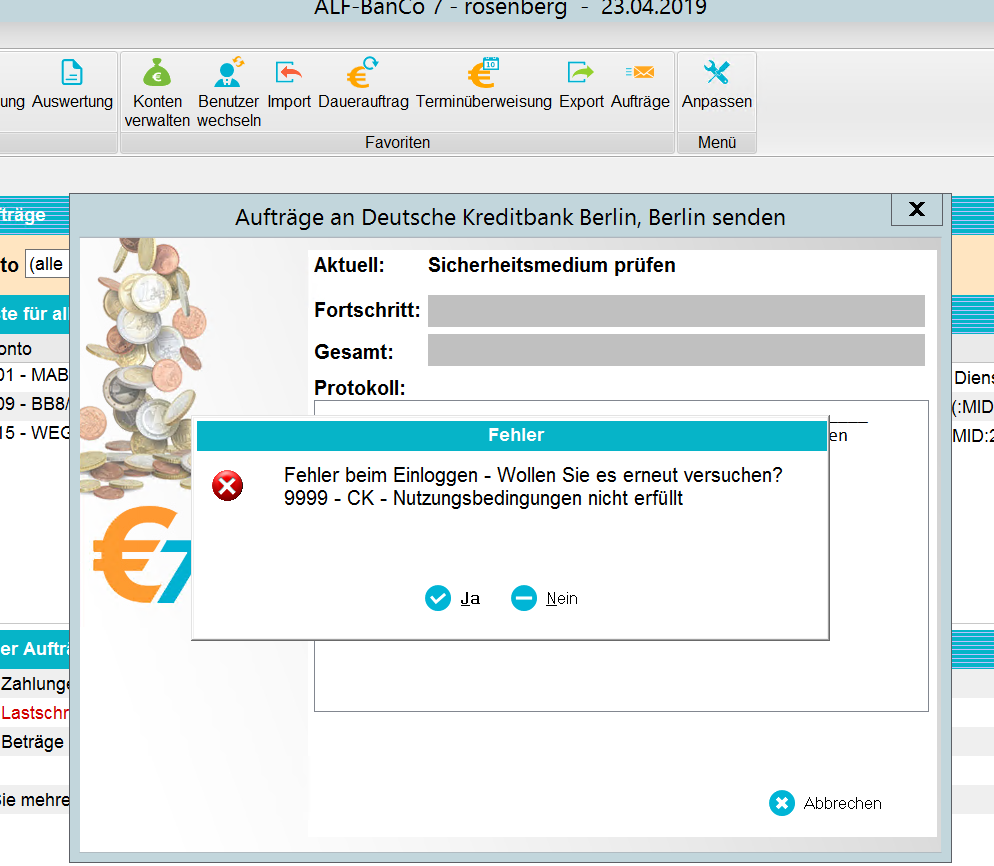This screenshot has height=866, width=994.
Task: Click red error icon in Fehler dialog
Action: [x=228, y=486]
